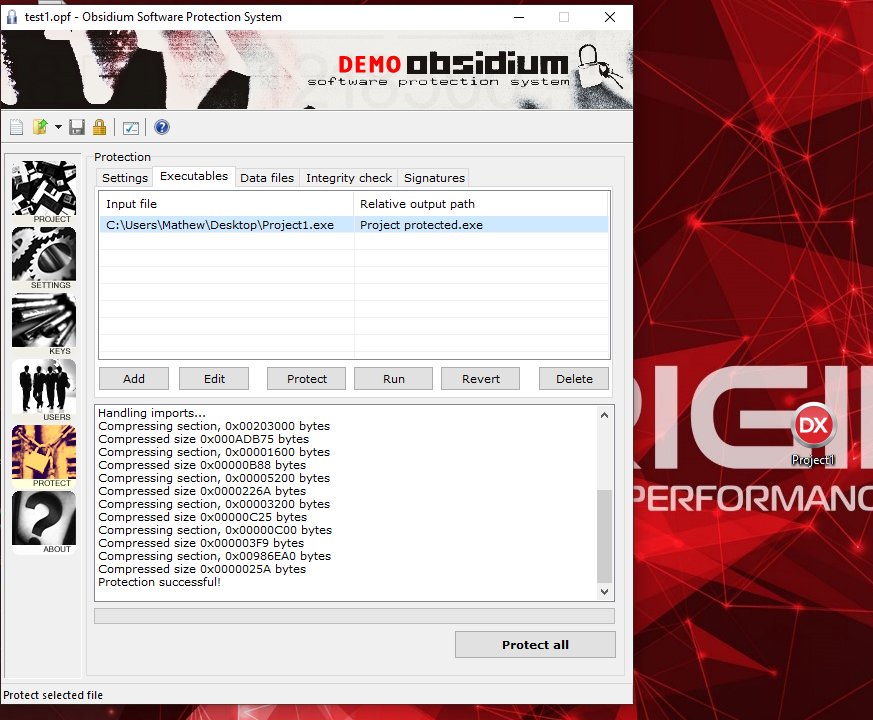873x720 pixels.
Task: Click the Protection successful! log line
Action: (x=159, y=582)
